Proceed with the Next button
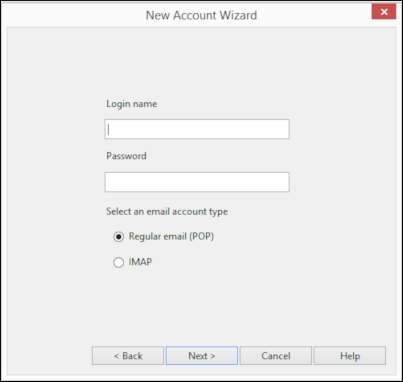Viewport: 403px width, 382px height. point(202,356)
